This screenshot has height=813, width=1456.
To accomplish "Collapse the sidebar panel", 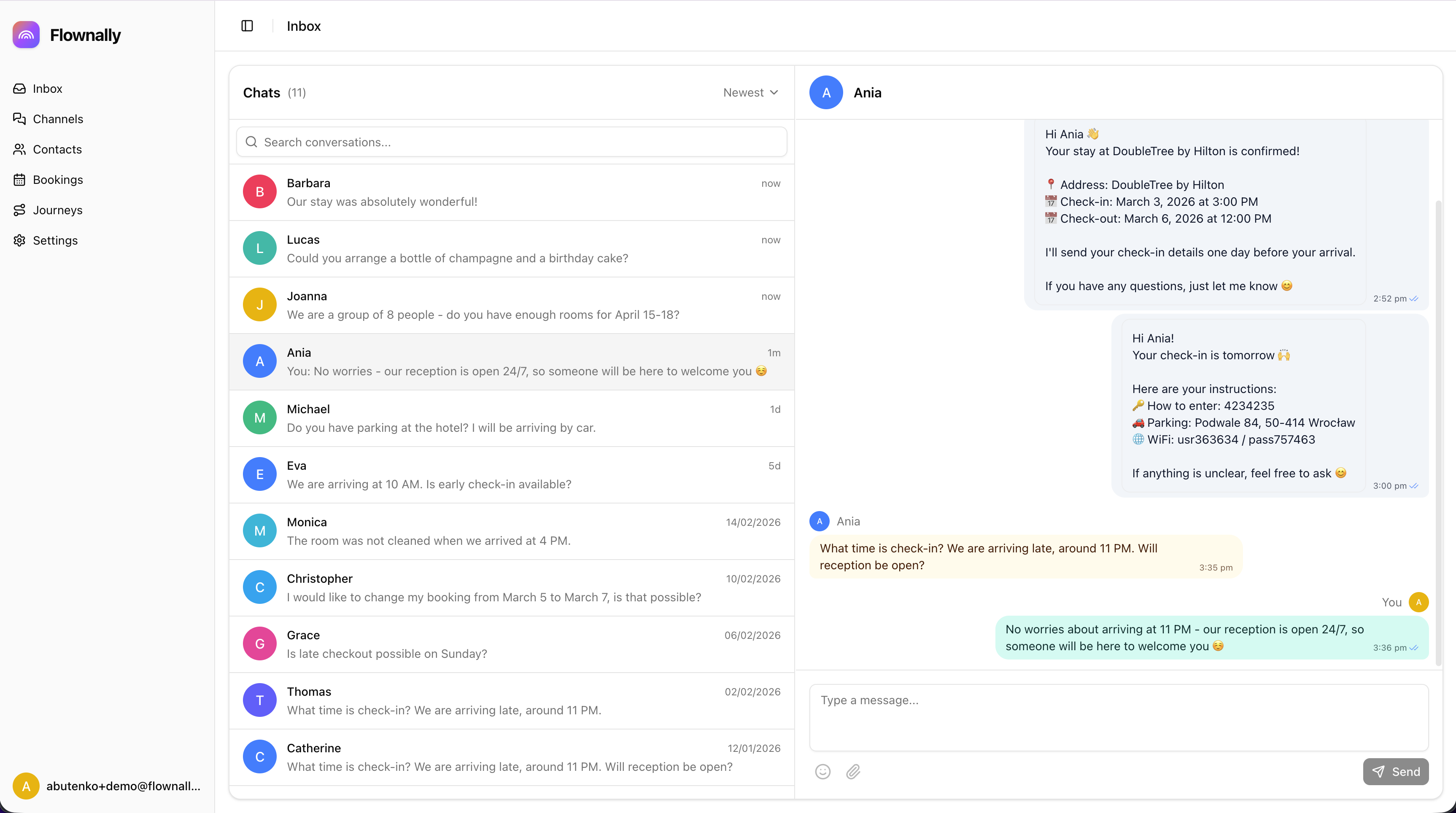I will [x=247, y=26].
